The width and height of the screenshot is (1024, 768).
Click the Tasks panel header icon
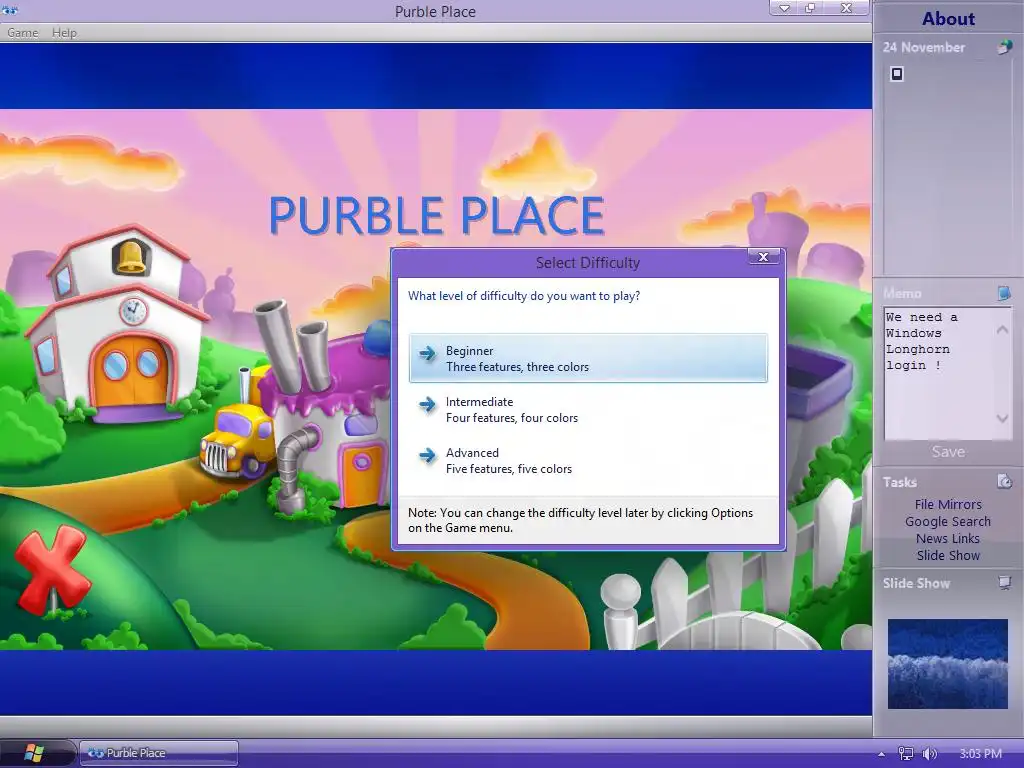[1004, 481]
